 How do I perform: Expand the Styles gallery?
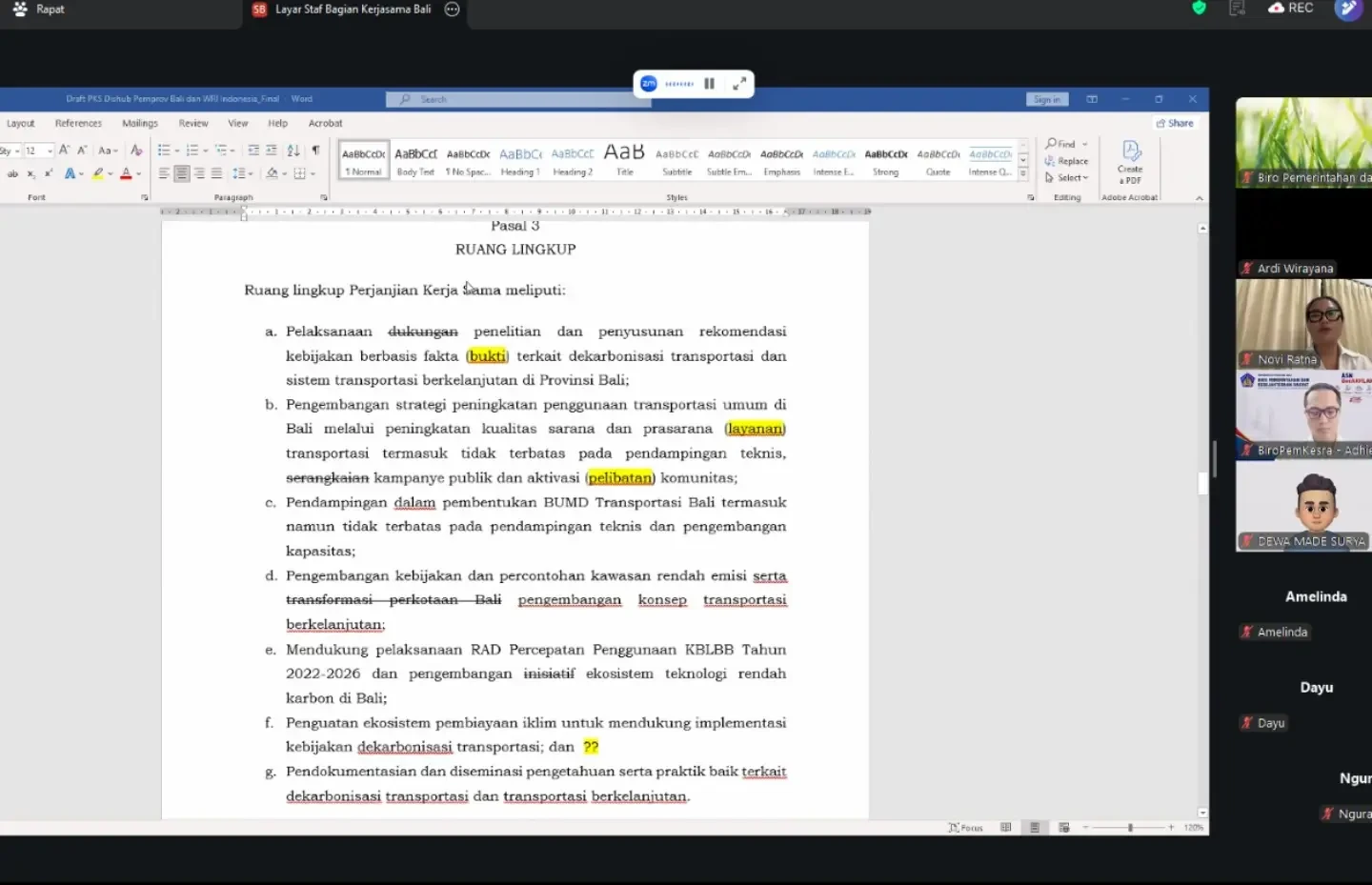pyautogui.click(x=1023, y=174)
